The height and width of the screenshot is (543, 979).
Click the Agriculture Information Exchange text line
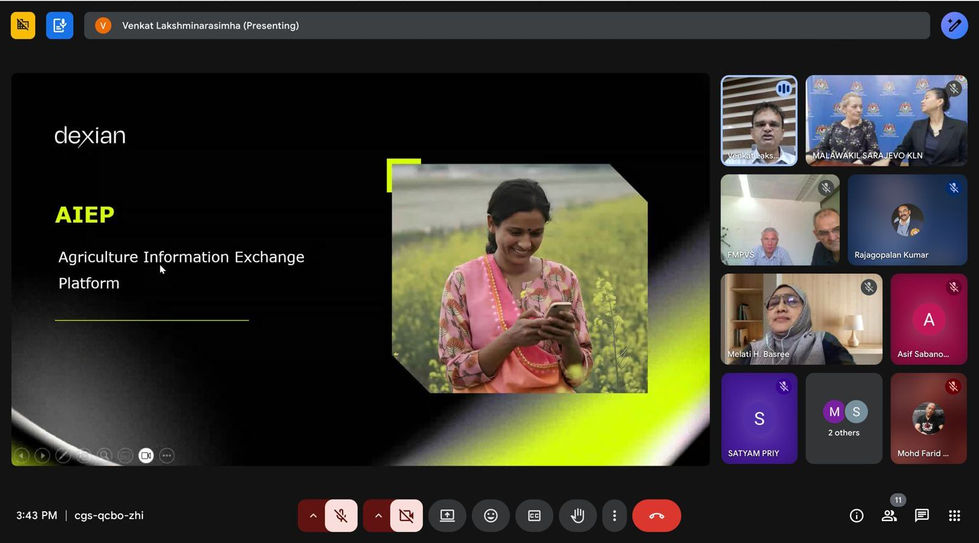(x=181, y=257)
